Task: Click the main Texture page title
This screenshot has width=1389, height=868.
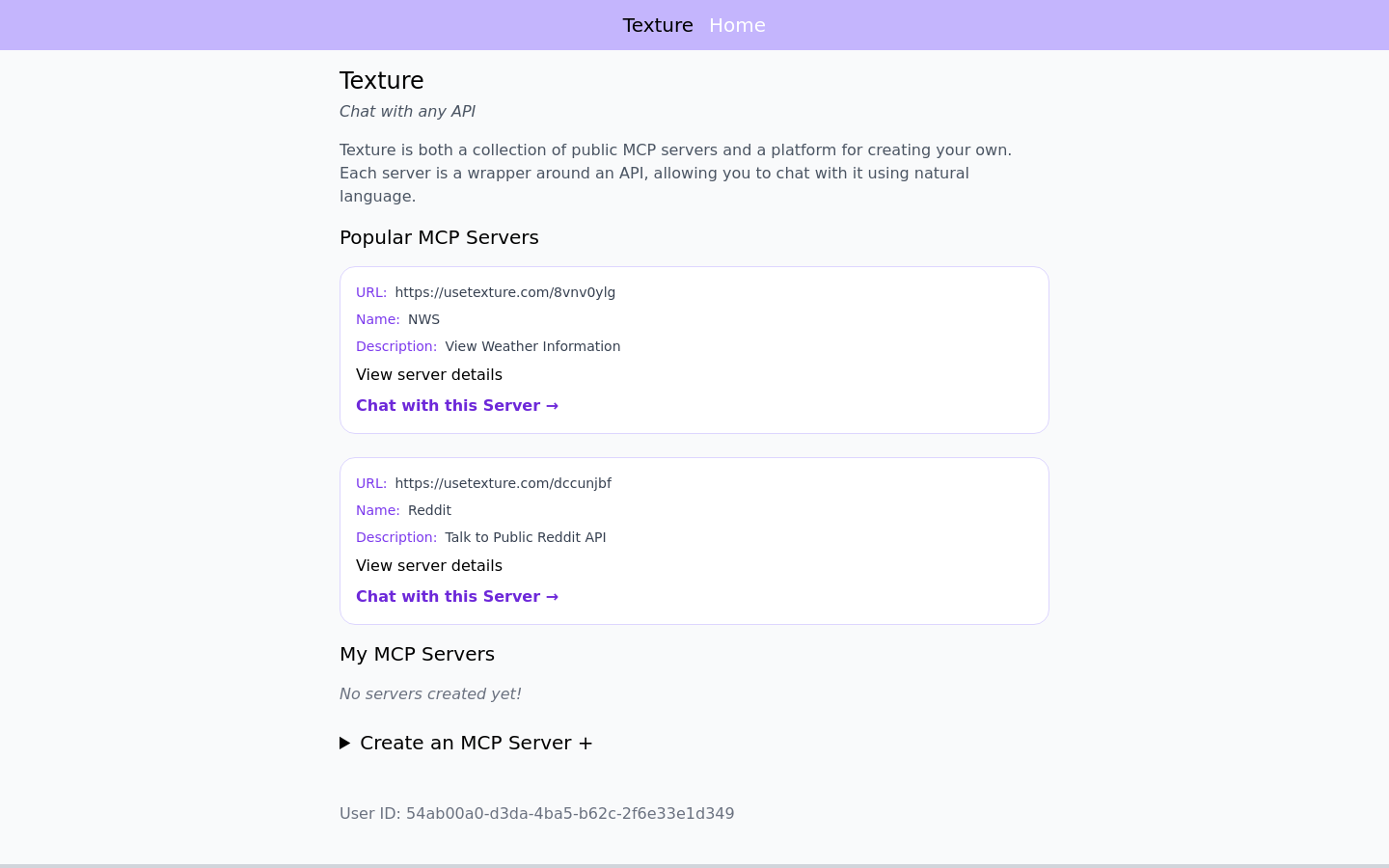Action: click(382, 80)
